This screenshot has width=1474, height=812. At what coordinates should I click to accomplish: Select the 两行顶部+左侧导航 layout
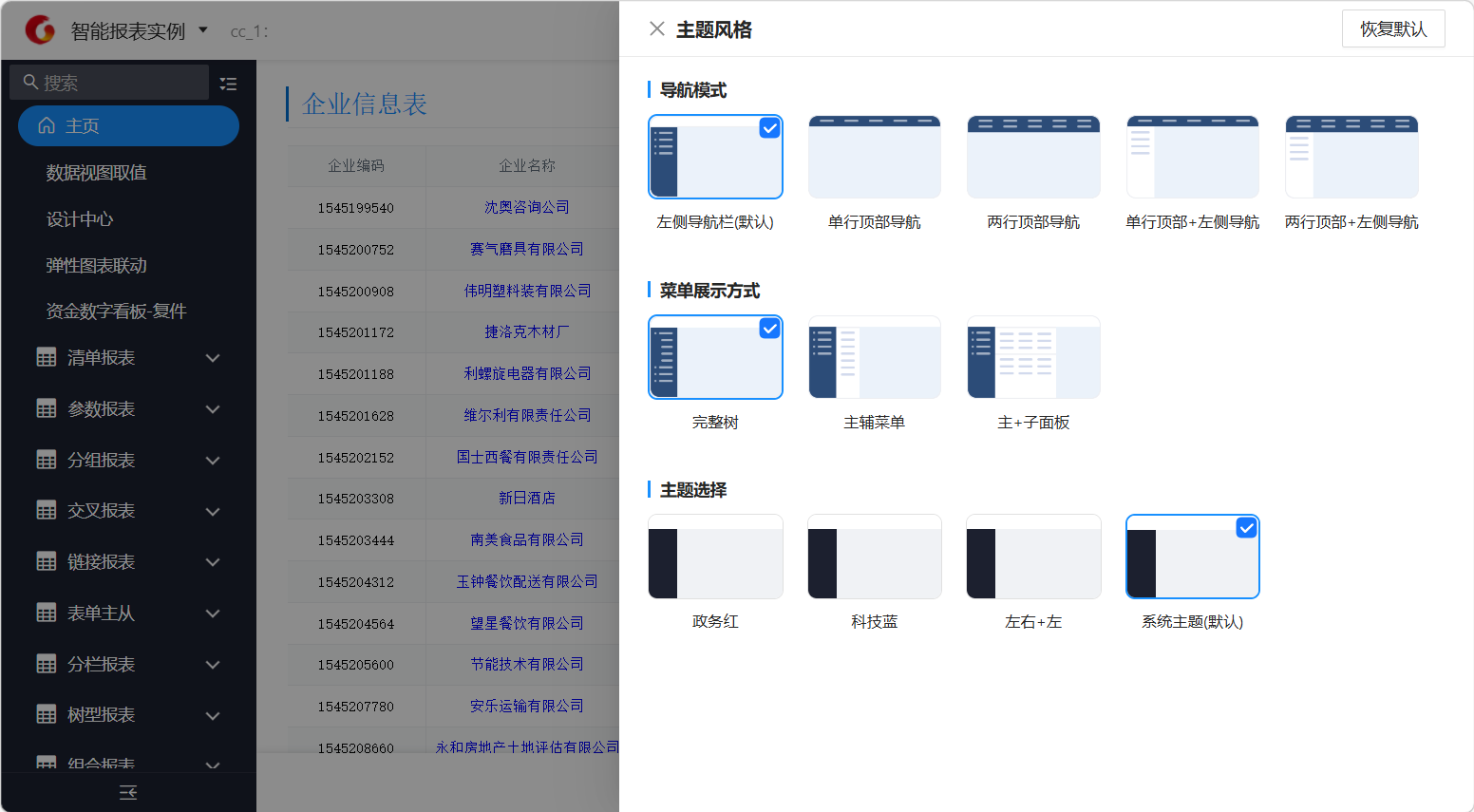tap(1351, 158)
